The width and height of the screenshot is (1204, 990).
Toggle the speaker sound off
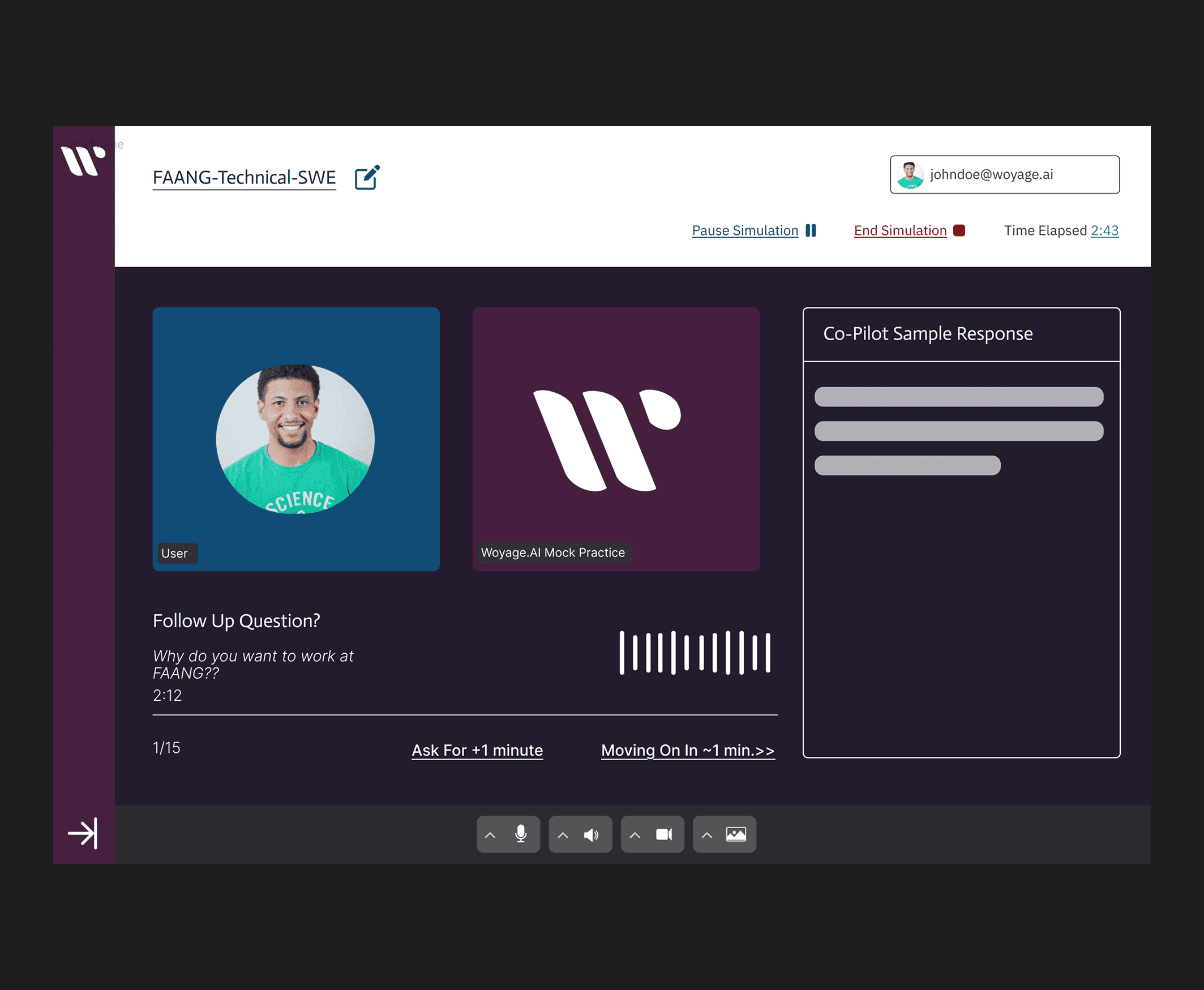[592, 835]
